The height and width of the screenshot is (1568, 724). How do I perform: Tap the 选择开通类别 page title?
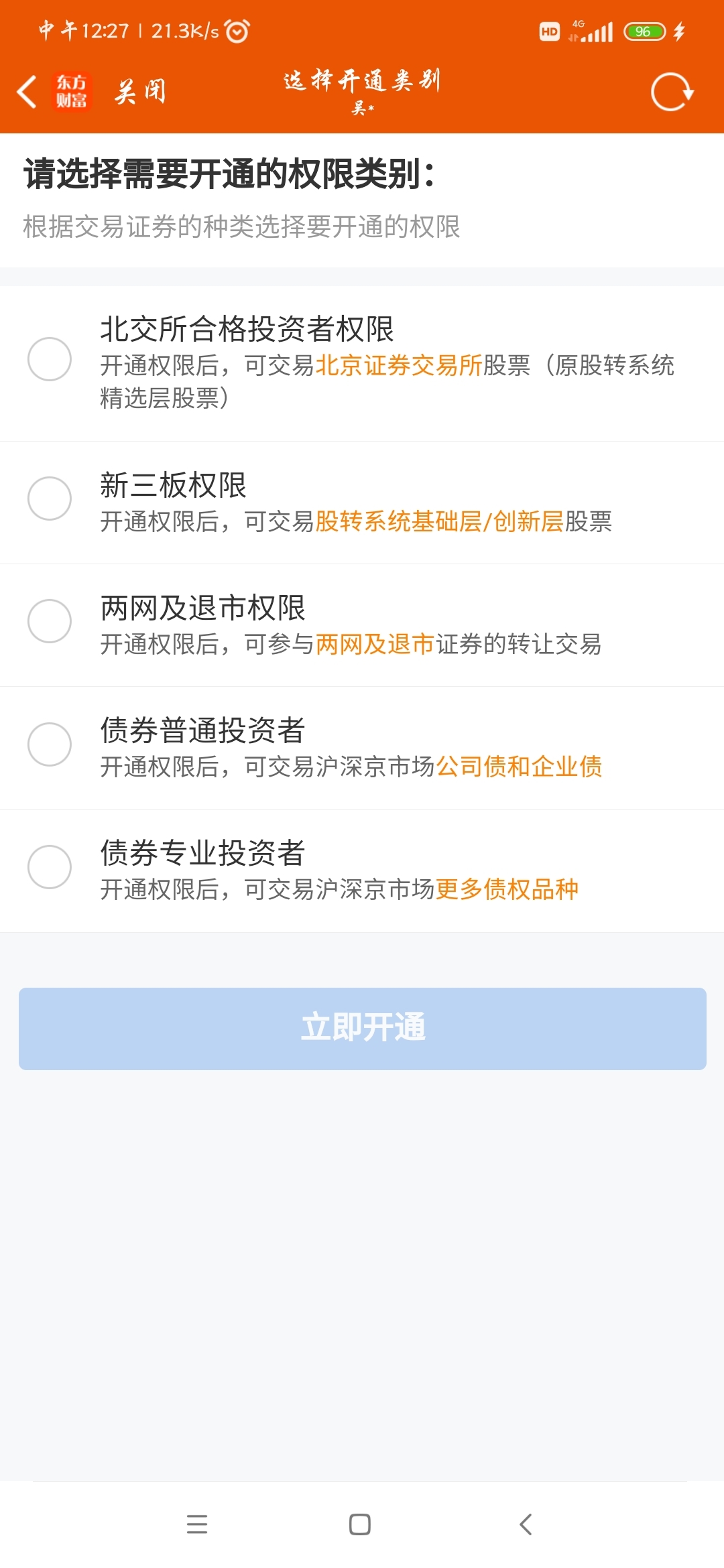pos(362,81)
